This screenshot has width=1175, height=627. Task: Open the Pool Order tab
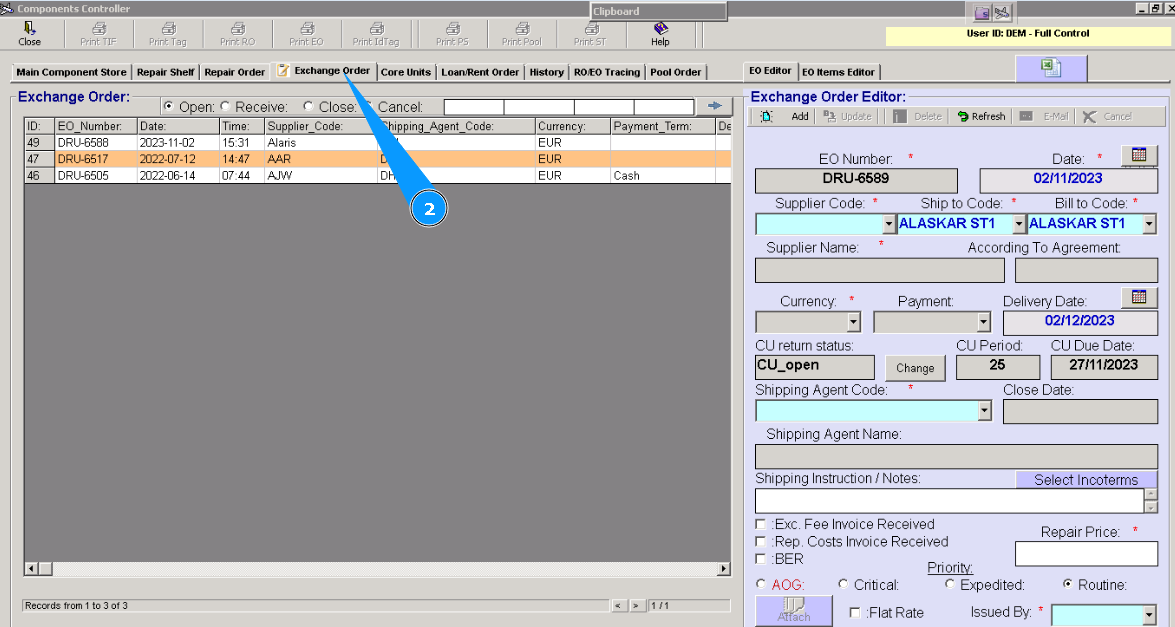tap(675, 72)
